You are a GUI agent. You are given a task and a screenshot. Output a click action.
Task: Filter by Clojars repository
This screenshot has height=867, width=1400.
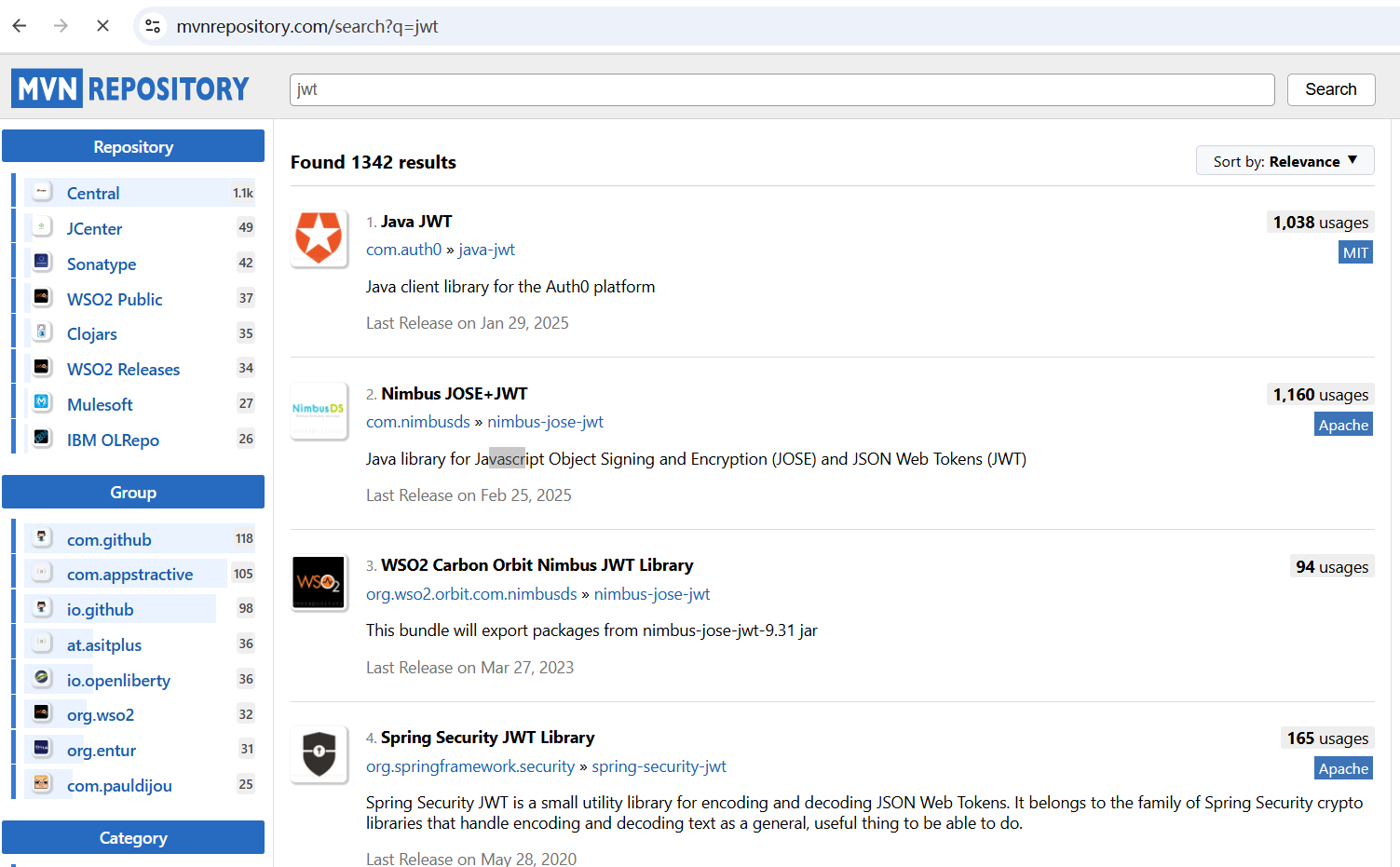tap(92, 333)
